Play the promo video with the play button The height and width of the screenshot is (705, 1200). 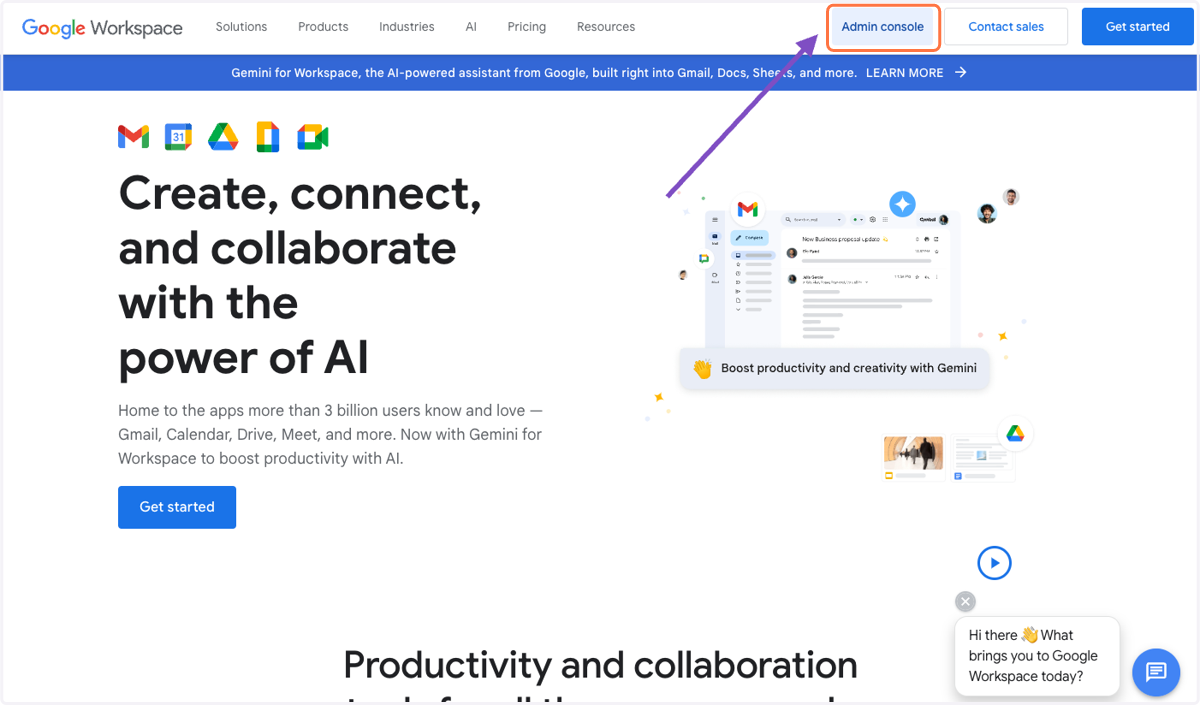[994, 563]
